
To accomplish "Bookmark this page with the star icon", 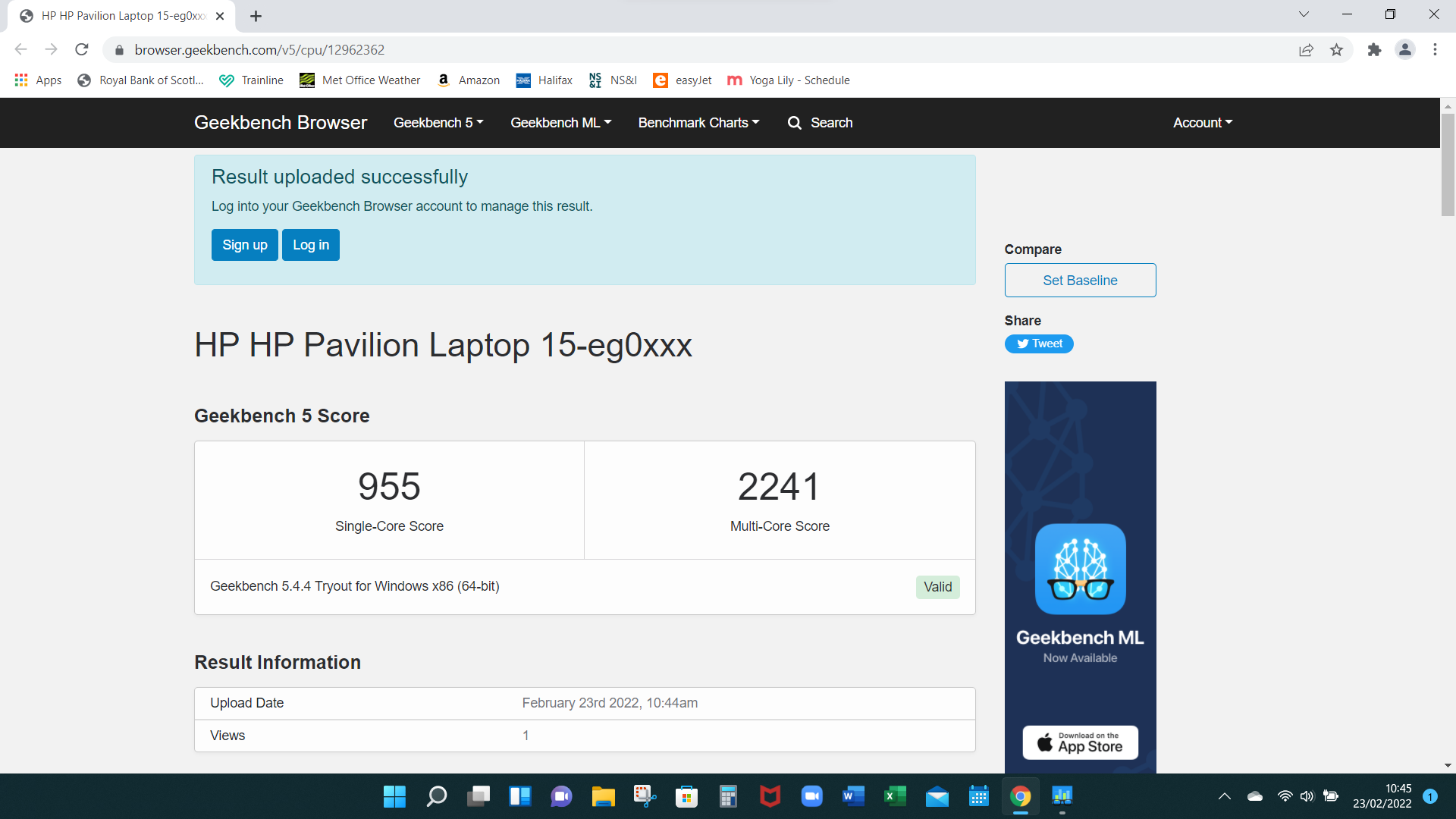I will pos(1336,50).
